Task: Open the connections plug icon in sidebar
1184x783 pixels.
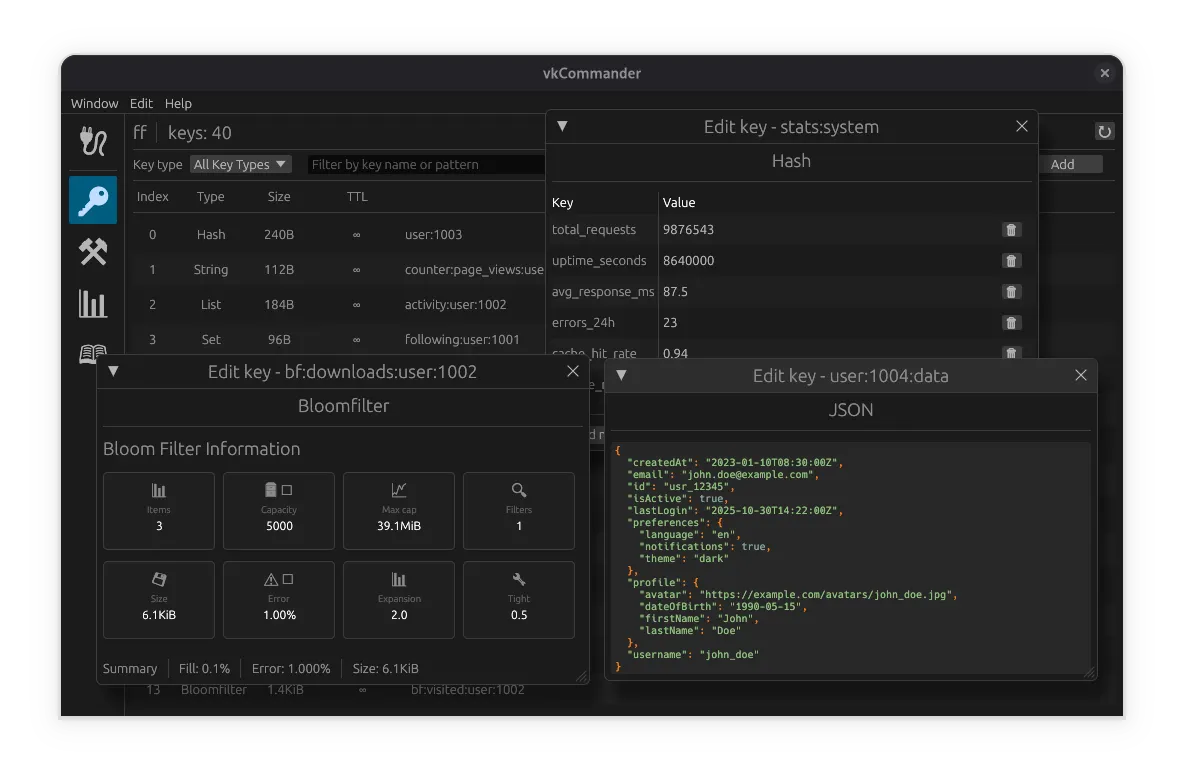Action: pos(93,141)
